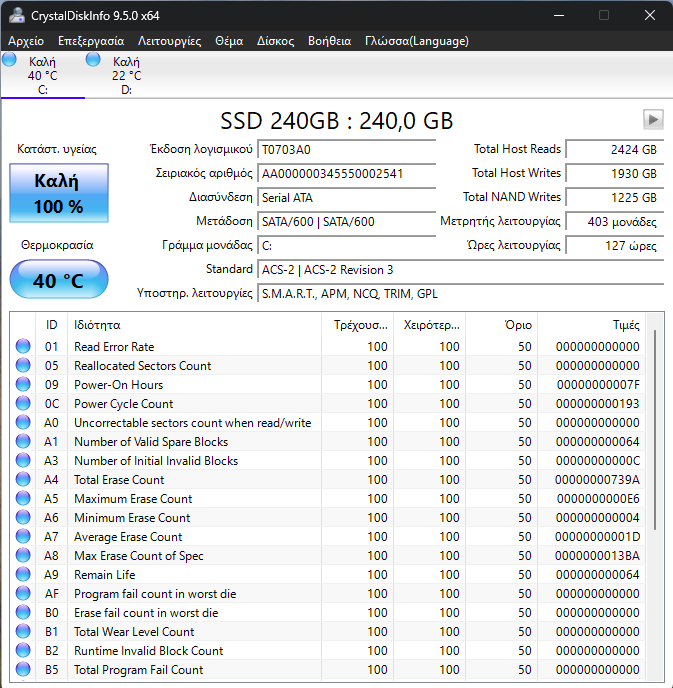Click status icon of Runtime Invalid Block Count row
Screen dimensions: 673x688
pos(23,650)
